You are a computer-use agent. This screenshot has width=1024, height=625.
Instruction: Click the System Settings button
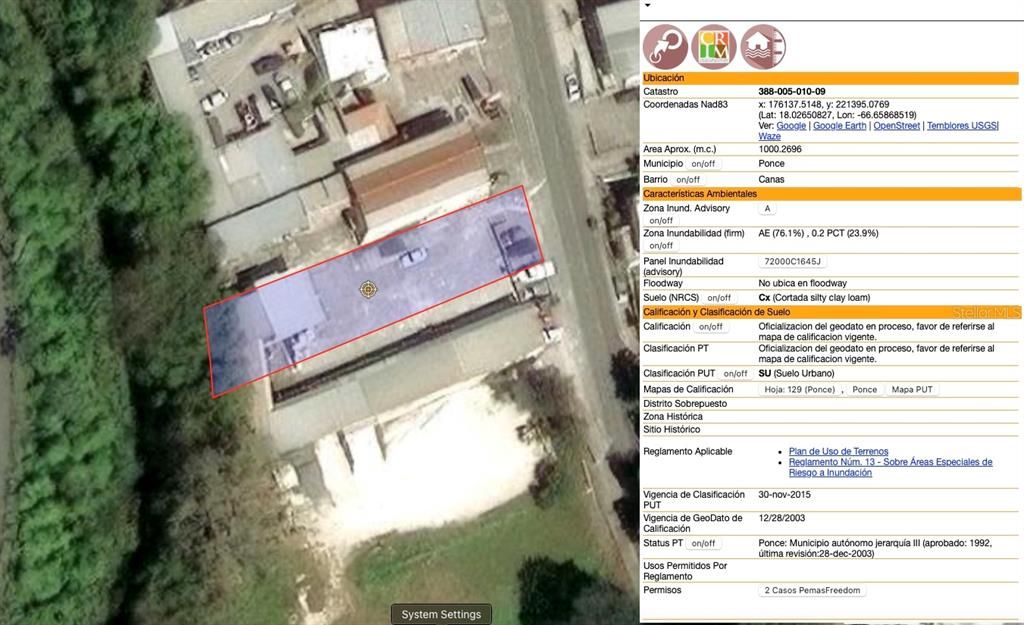(x=441, y=614)
